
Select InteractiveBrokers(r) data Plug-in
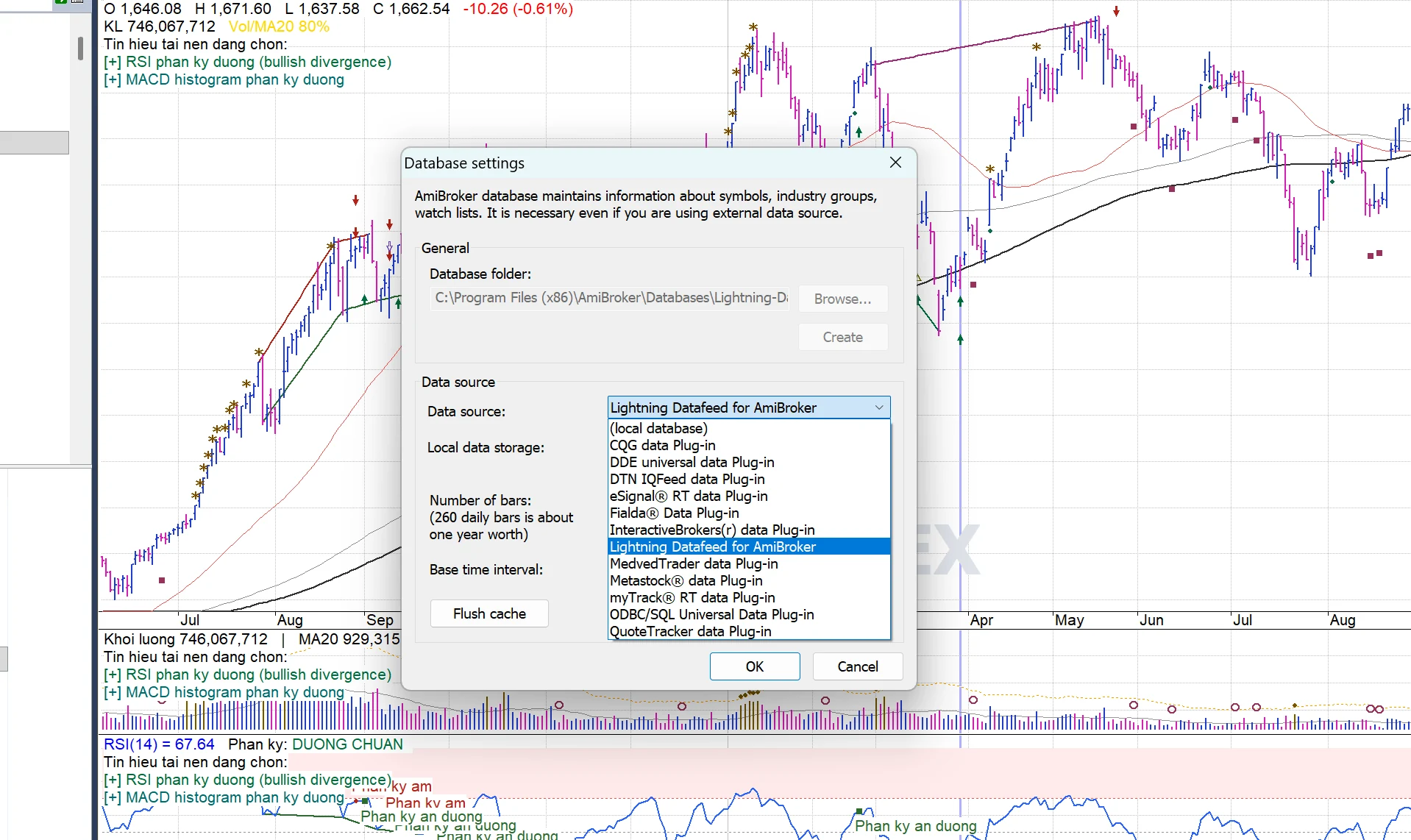[x=749, y=530]
